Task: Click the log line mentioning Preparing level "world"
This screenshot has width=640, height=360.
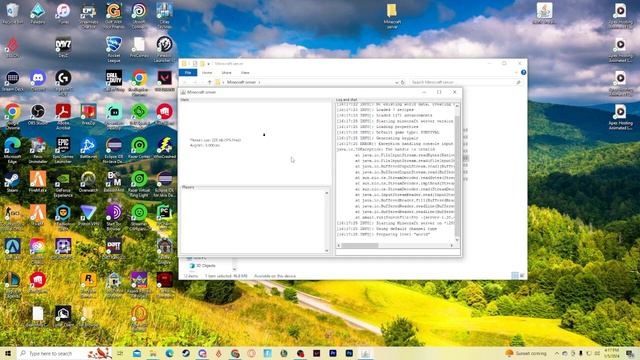Action: 383,235
